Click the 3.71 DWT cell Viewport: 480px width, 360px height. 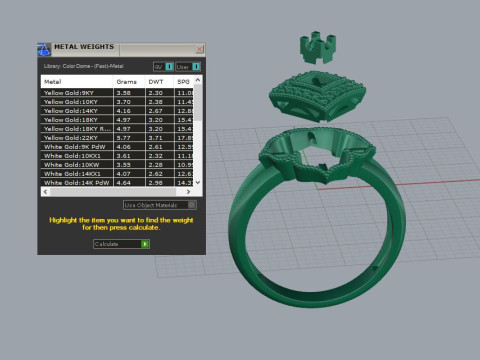pos(160,138)
